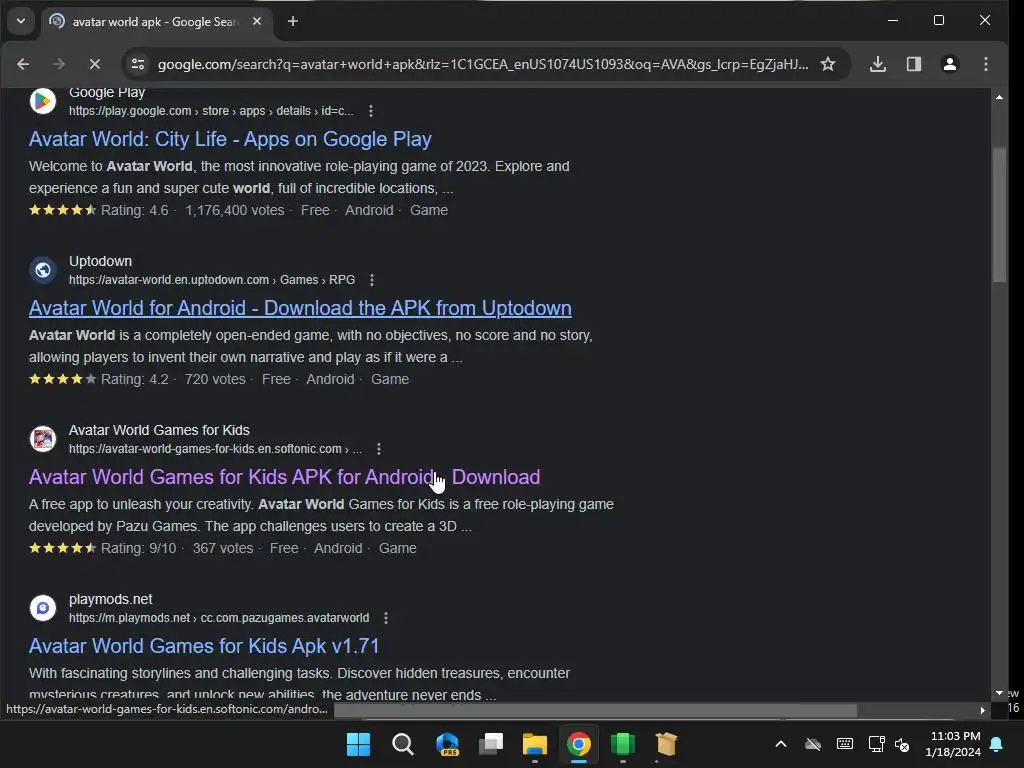1024x768 pixels.
Task: Click the Google Play result favicon
Action: coord(43,101)
